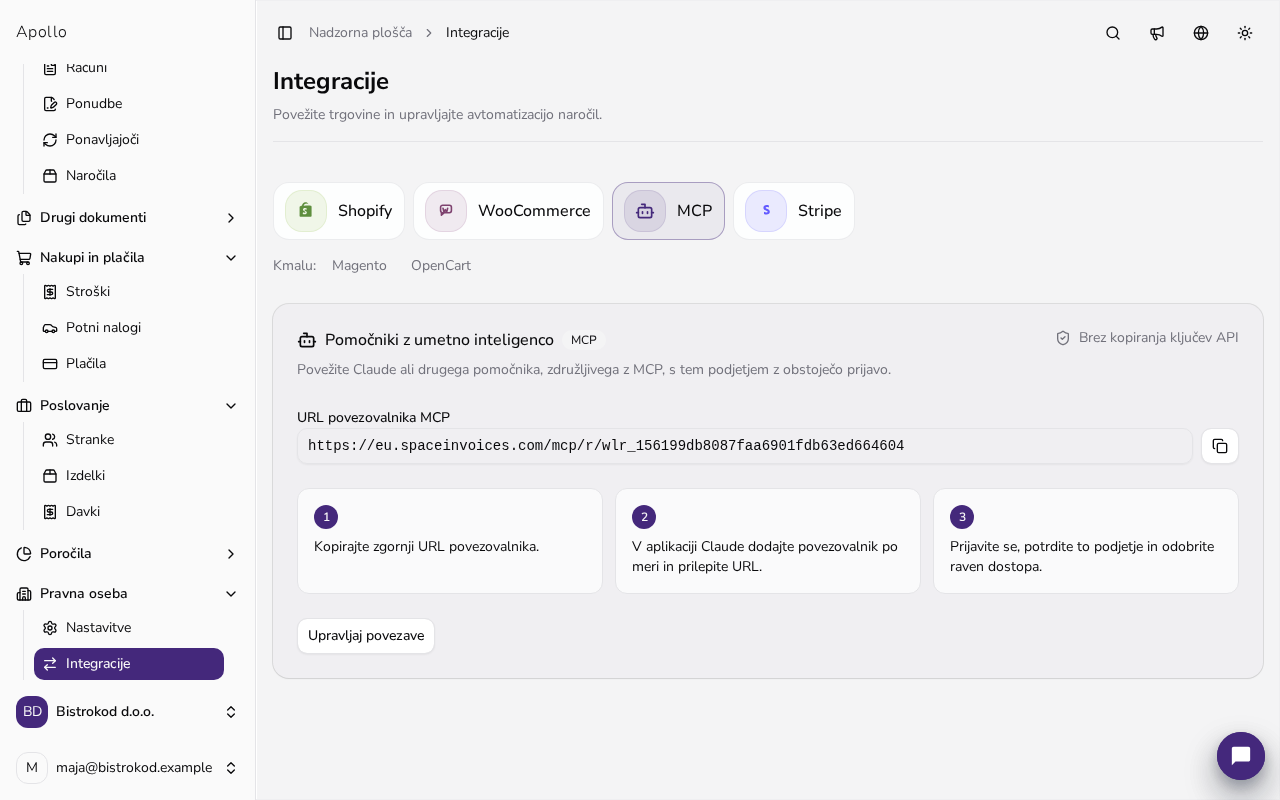The image size is (1280, 800).
Task: Collapse the Poslovanje section
Action: 127,406
